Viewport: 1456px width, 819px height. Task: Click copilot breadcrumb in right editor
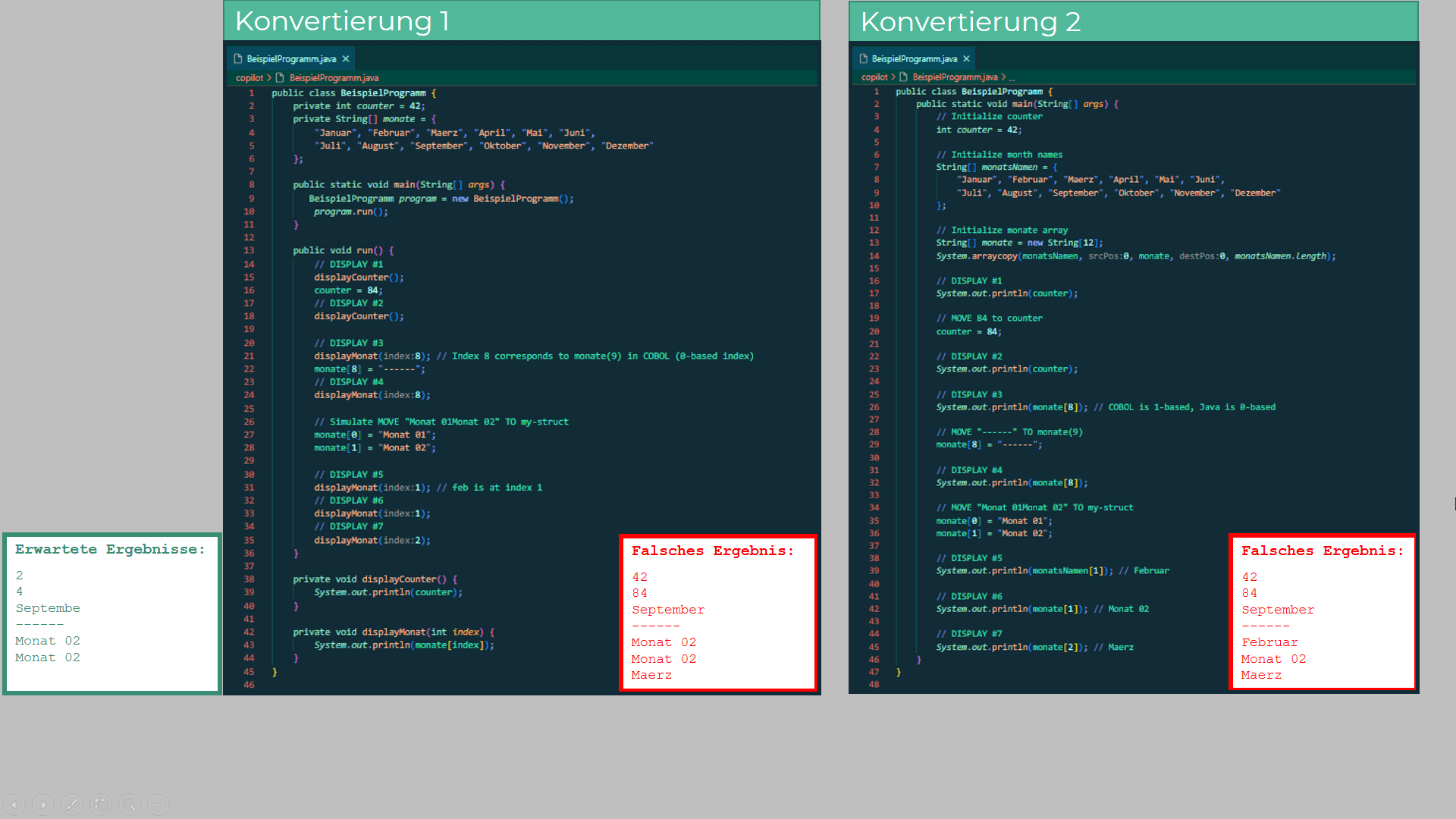[874, 77]
